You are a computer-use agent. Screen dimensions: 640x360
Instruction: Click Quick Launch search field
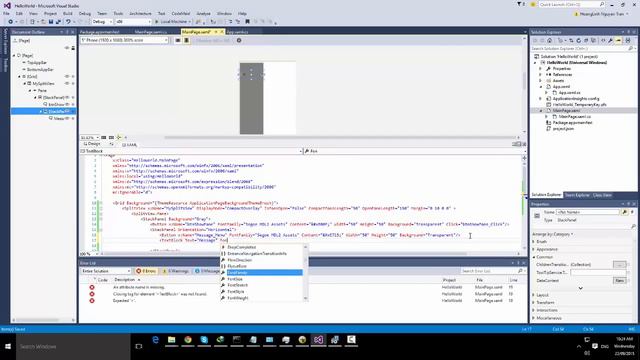click(572, 4)
